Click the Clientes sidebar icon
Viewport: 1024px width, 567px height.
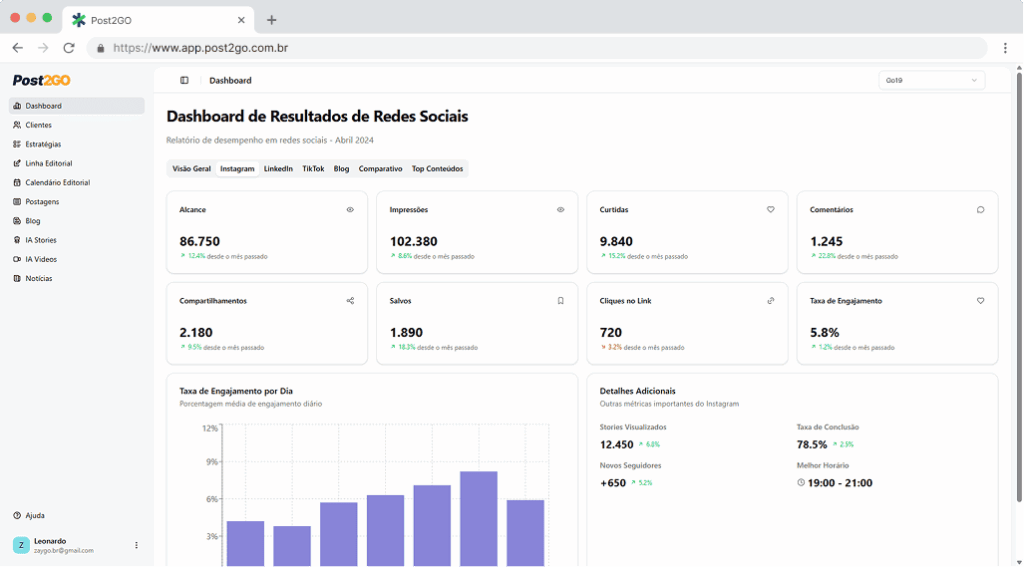pos(17,125)
